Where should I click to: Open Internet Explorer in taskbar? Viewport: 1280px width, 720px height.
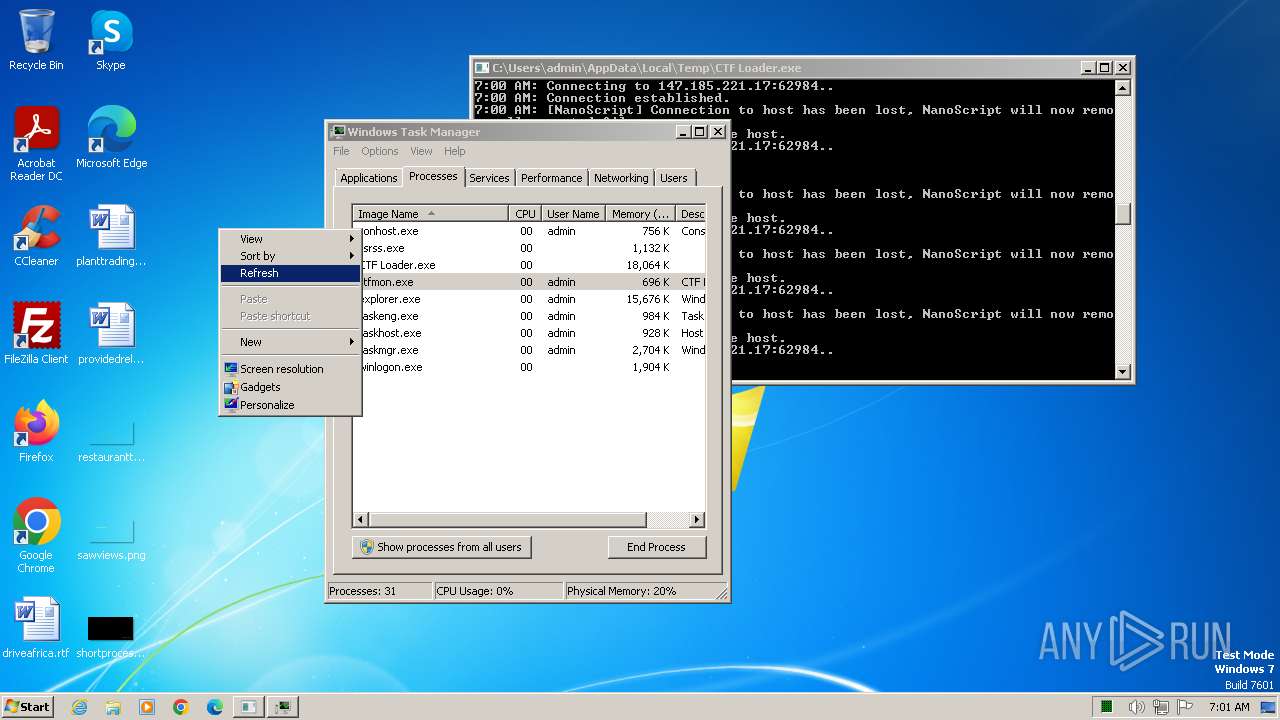79,707
